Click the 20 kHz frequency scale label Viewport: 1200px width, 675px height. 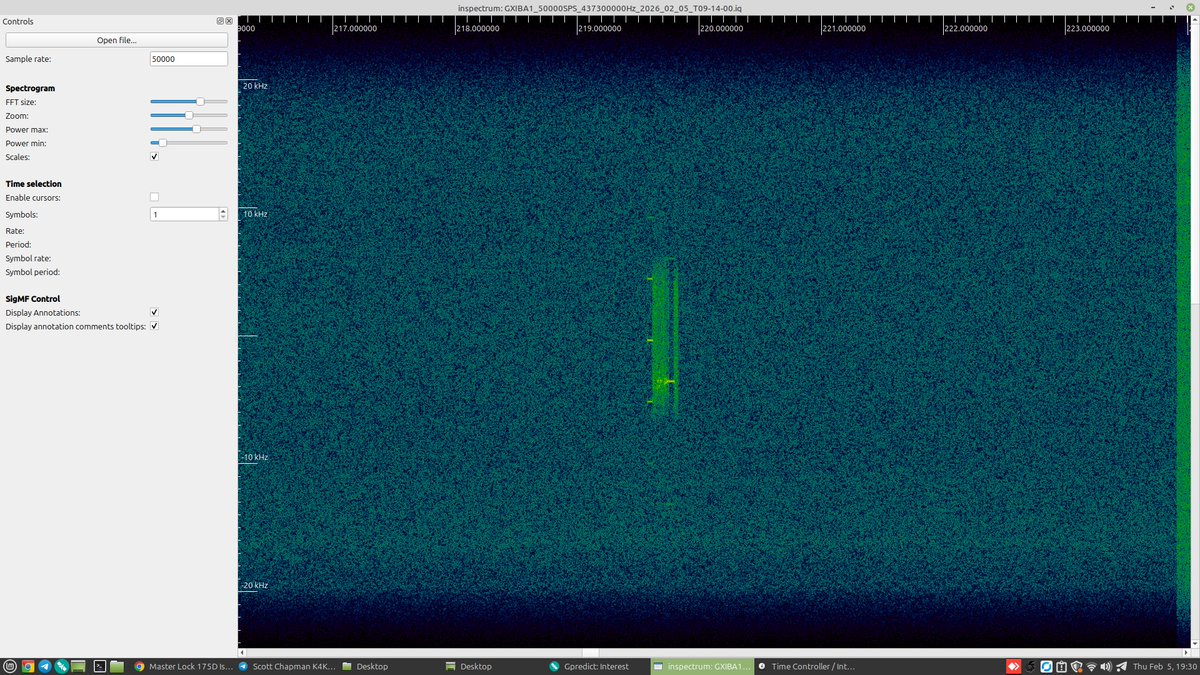click(x=255, y=86)
